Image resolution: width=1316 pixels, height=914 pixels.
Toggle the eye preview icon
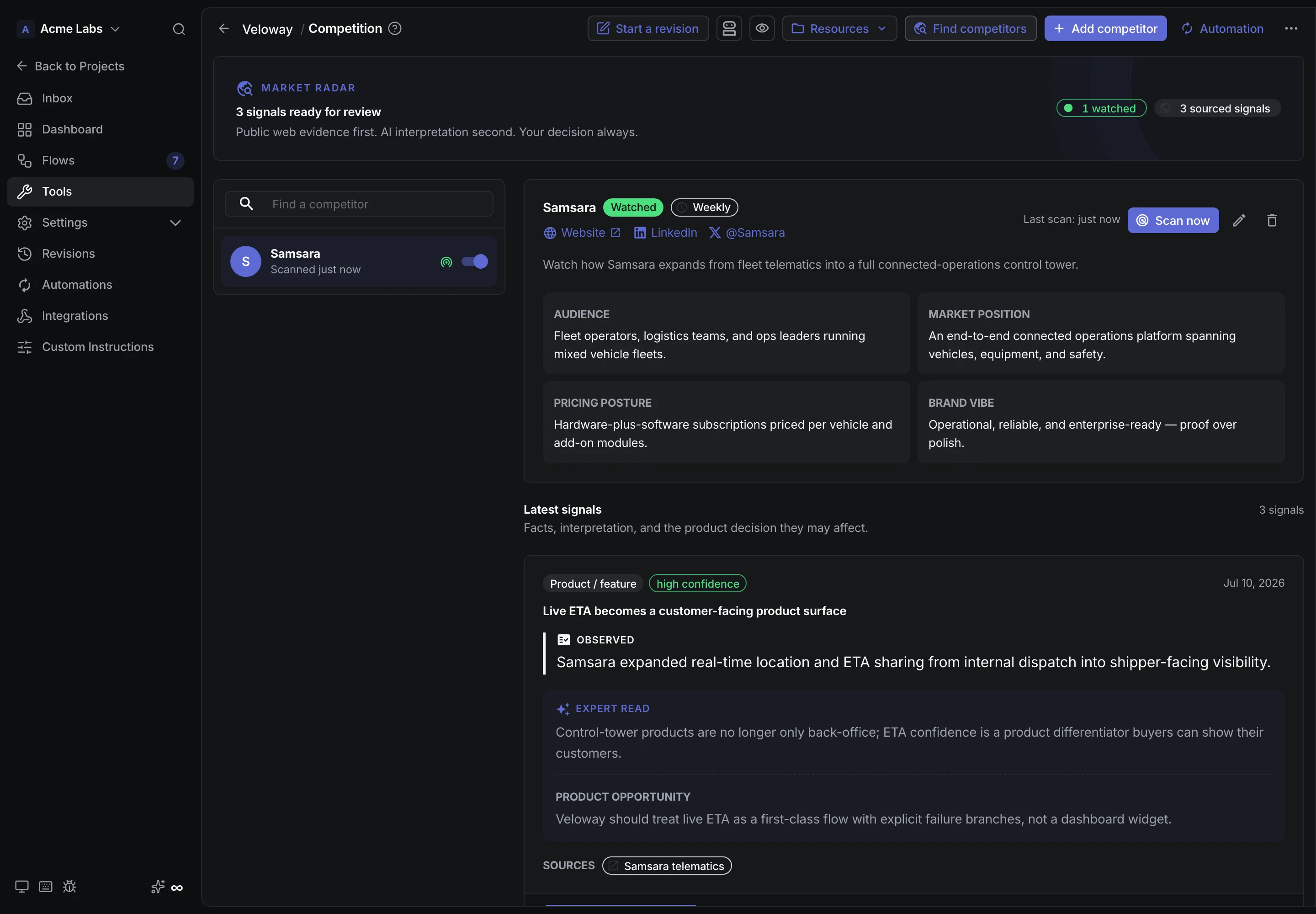tap(762, 29)
